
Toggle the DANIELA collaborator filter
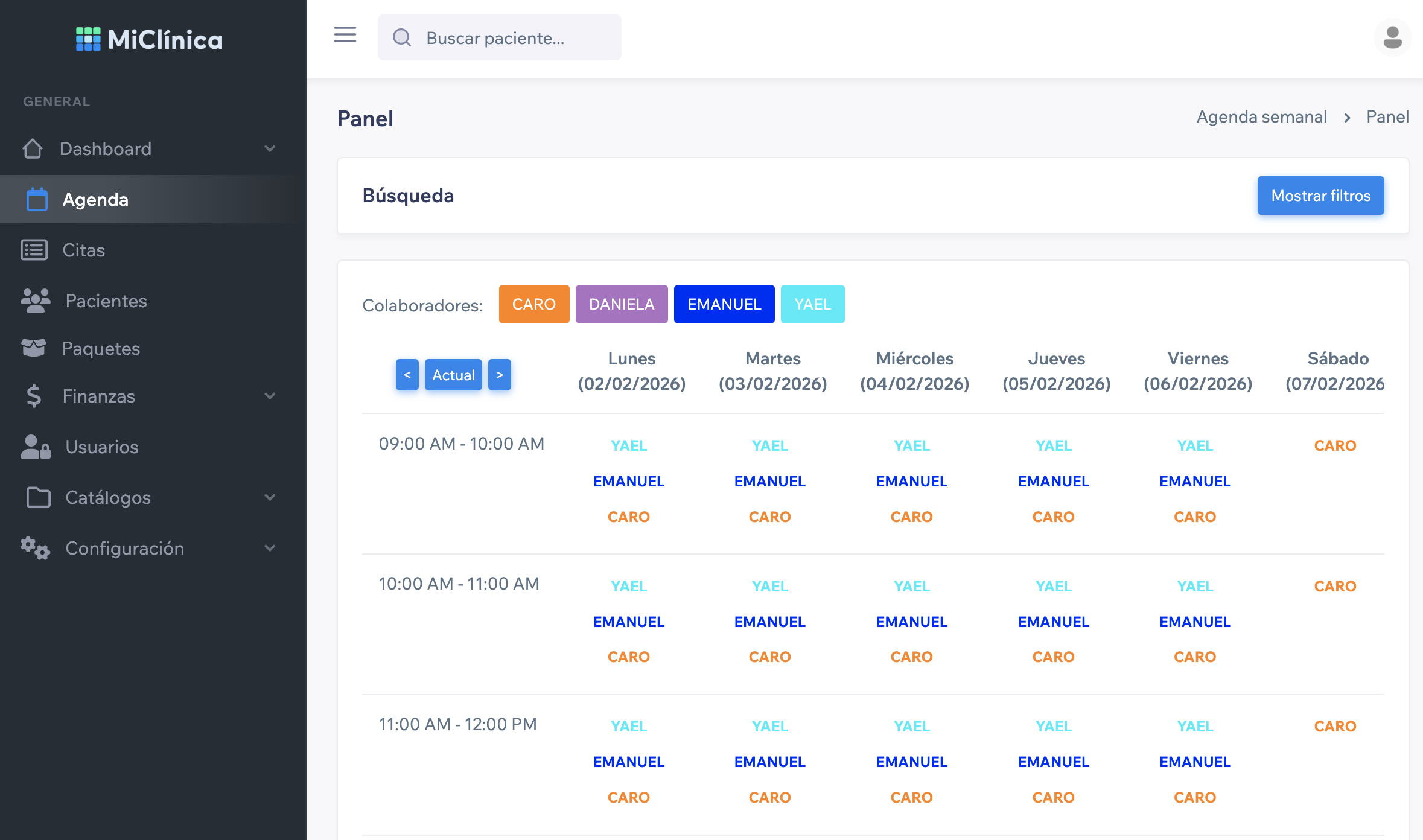[x=621, y=304]
